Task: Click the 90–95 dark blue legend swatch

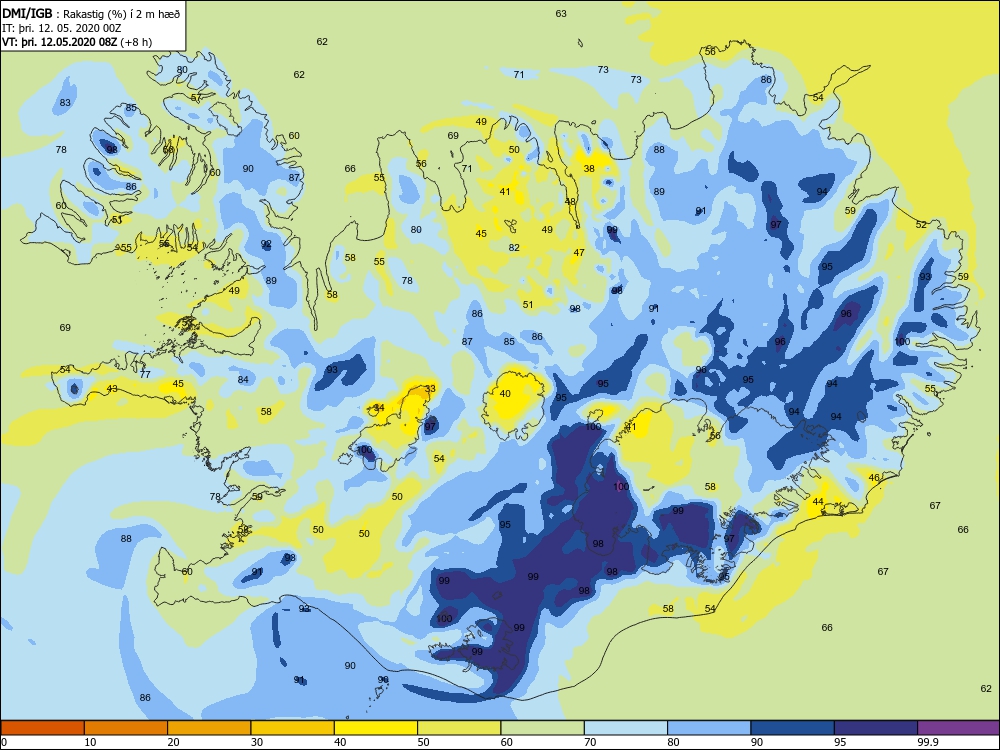Action: (793, 728)
